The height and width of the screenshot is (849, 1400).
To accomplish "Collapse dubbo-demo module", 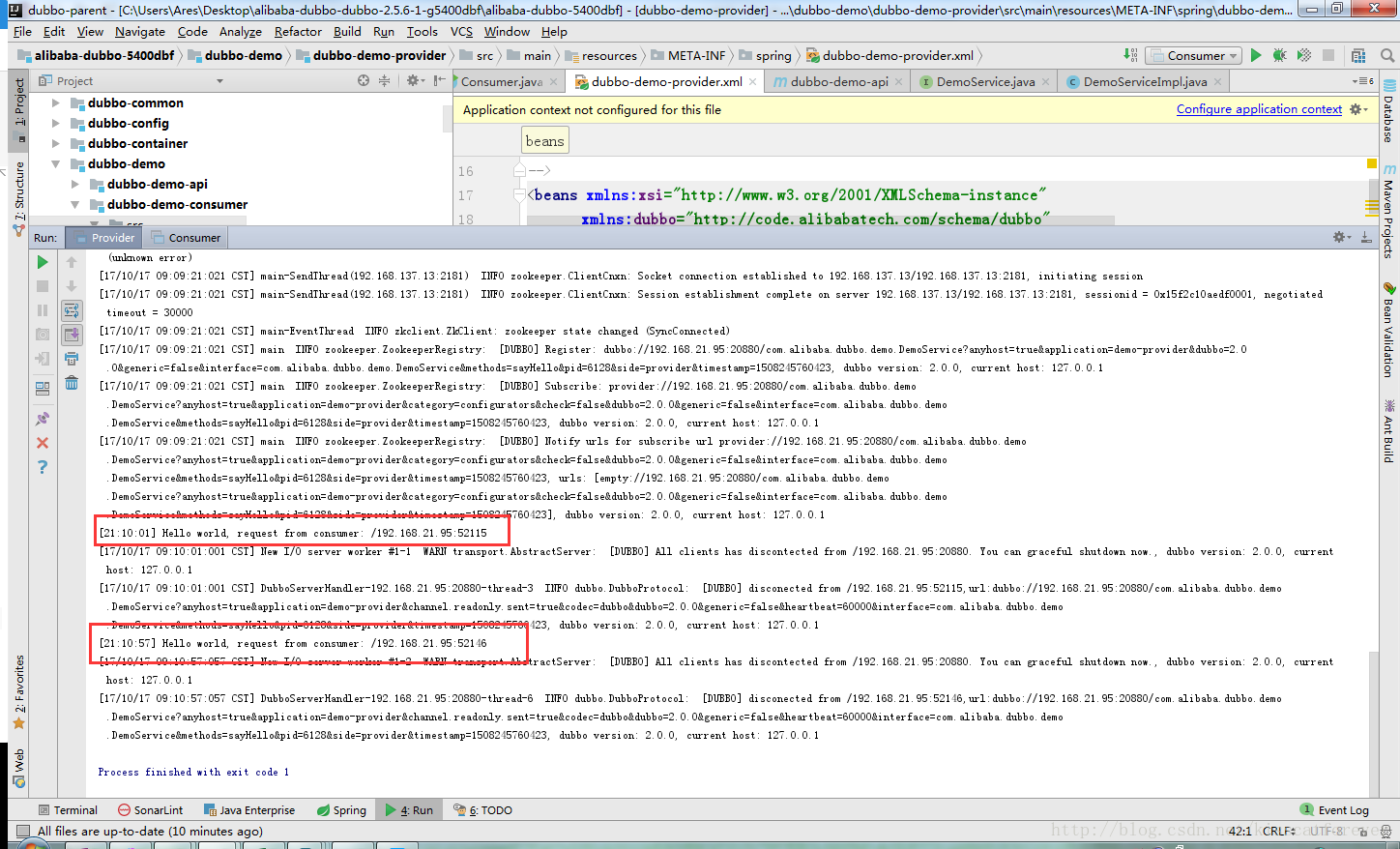I will [x=56, y=163].
